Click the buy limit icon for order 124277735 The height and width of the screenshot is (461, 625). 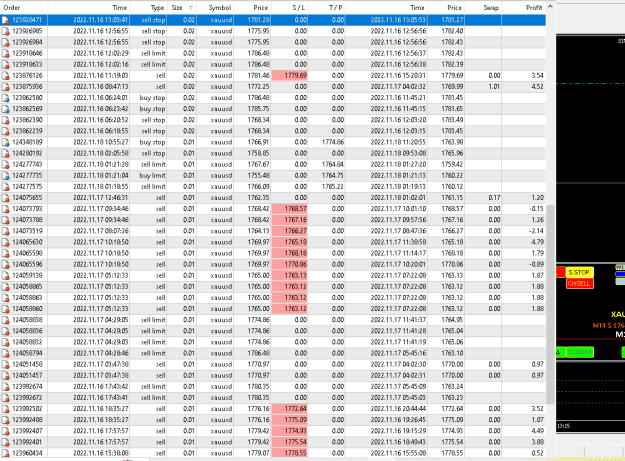(x=6, y=176)
